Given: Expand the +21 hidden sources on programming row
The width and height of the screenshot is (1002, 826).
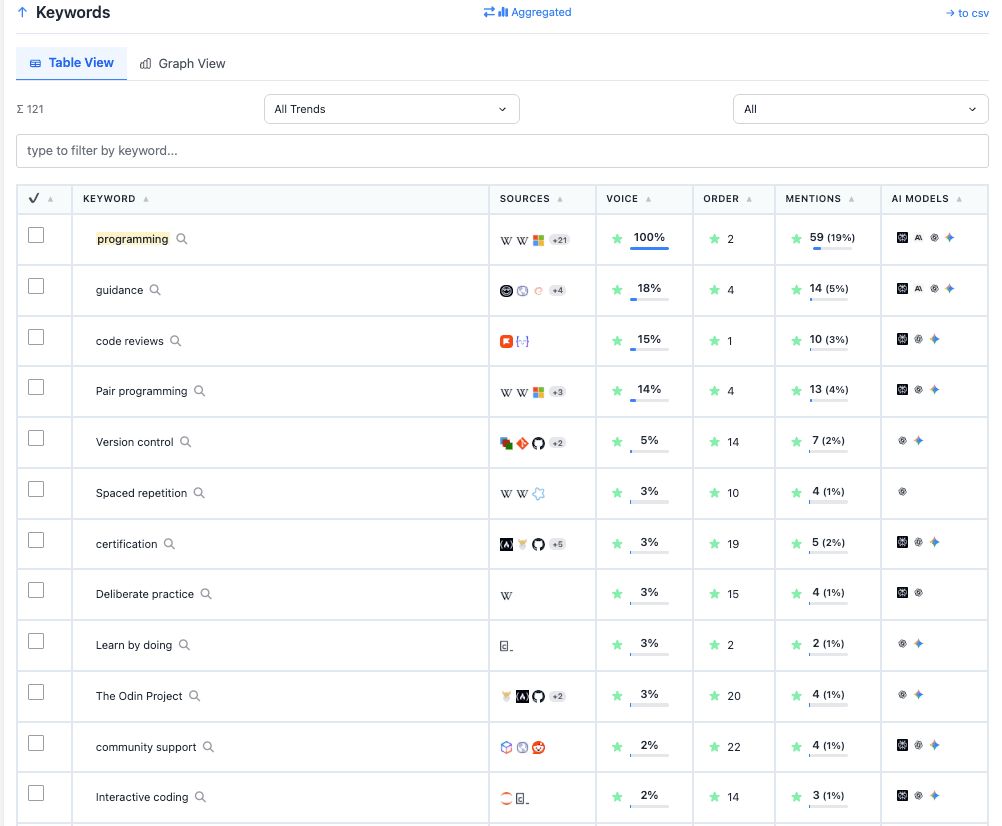Looking at the screenshot, I should click(x=558, y=238).
